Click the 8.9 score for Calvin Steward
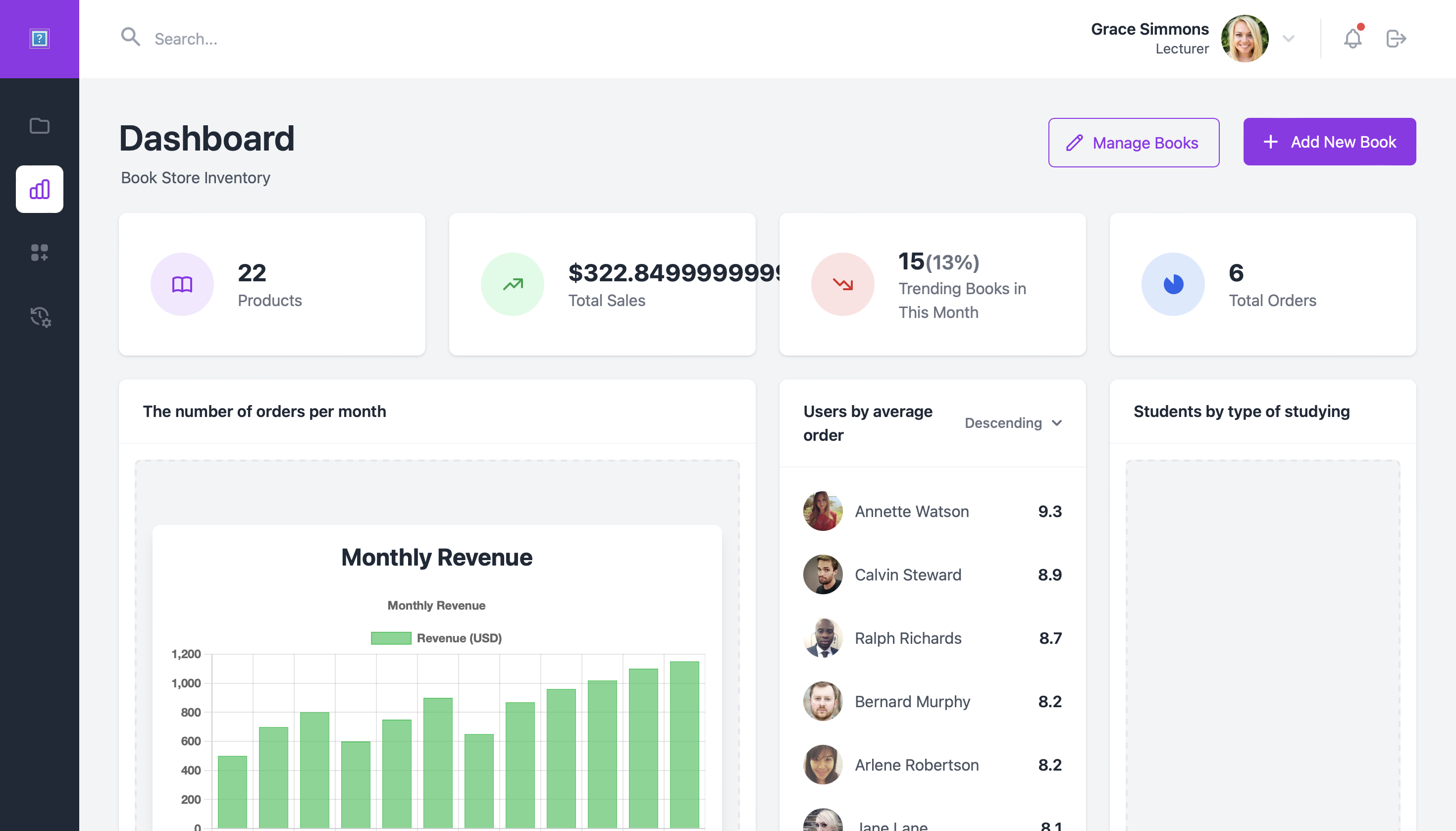Image resolution: width=1456 pixels, height=831 pixels. (1049, 575)
